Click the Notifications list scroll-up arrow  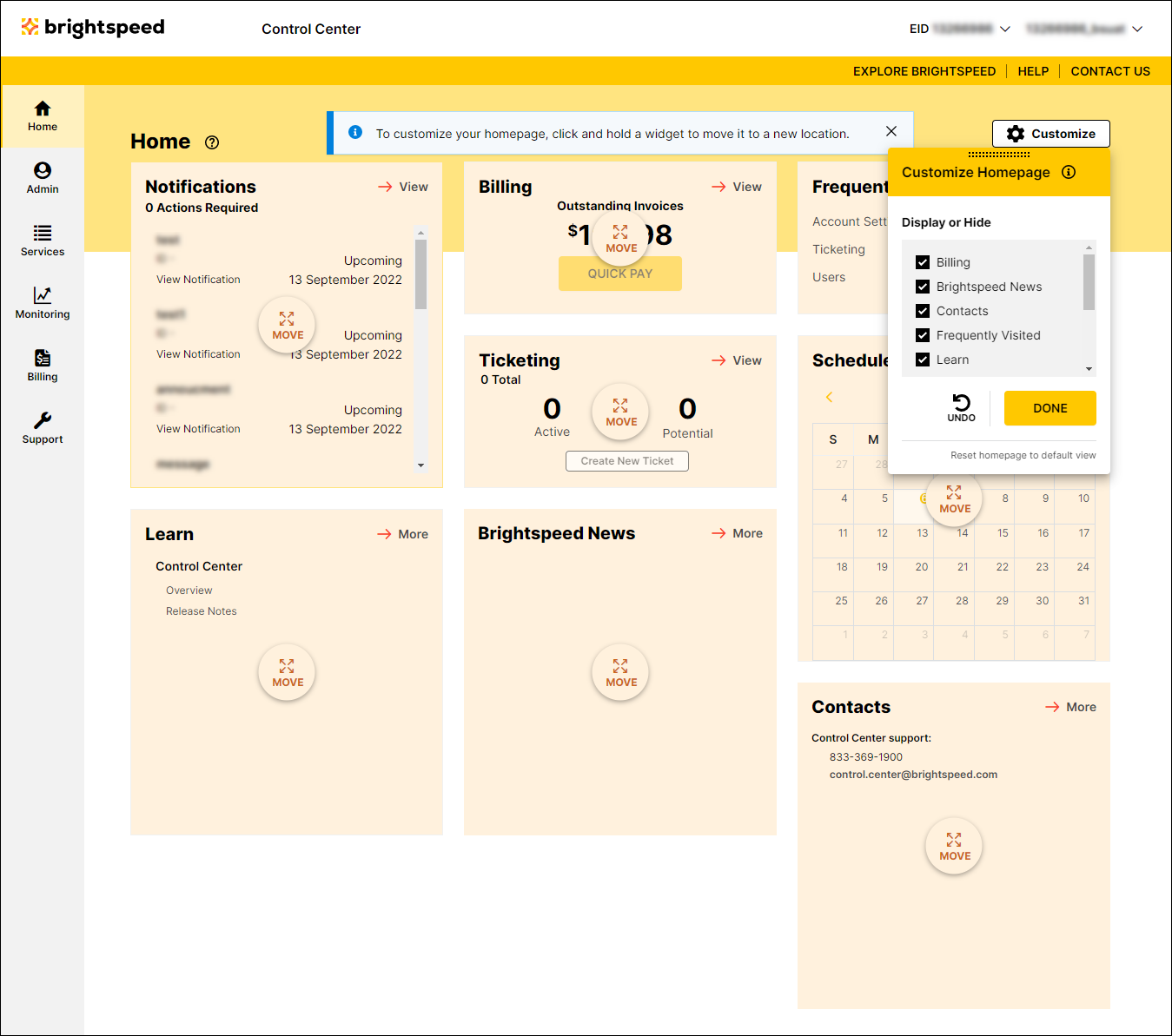pyautogui.click(x=420, y=233)
